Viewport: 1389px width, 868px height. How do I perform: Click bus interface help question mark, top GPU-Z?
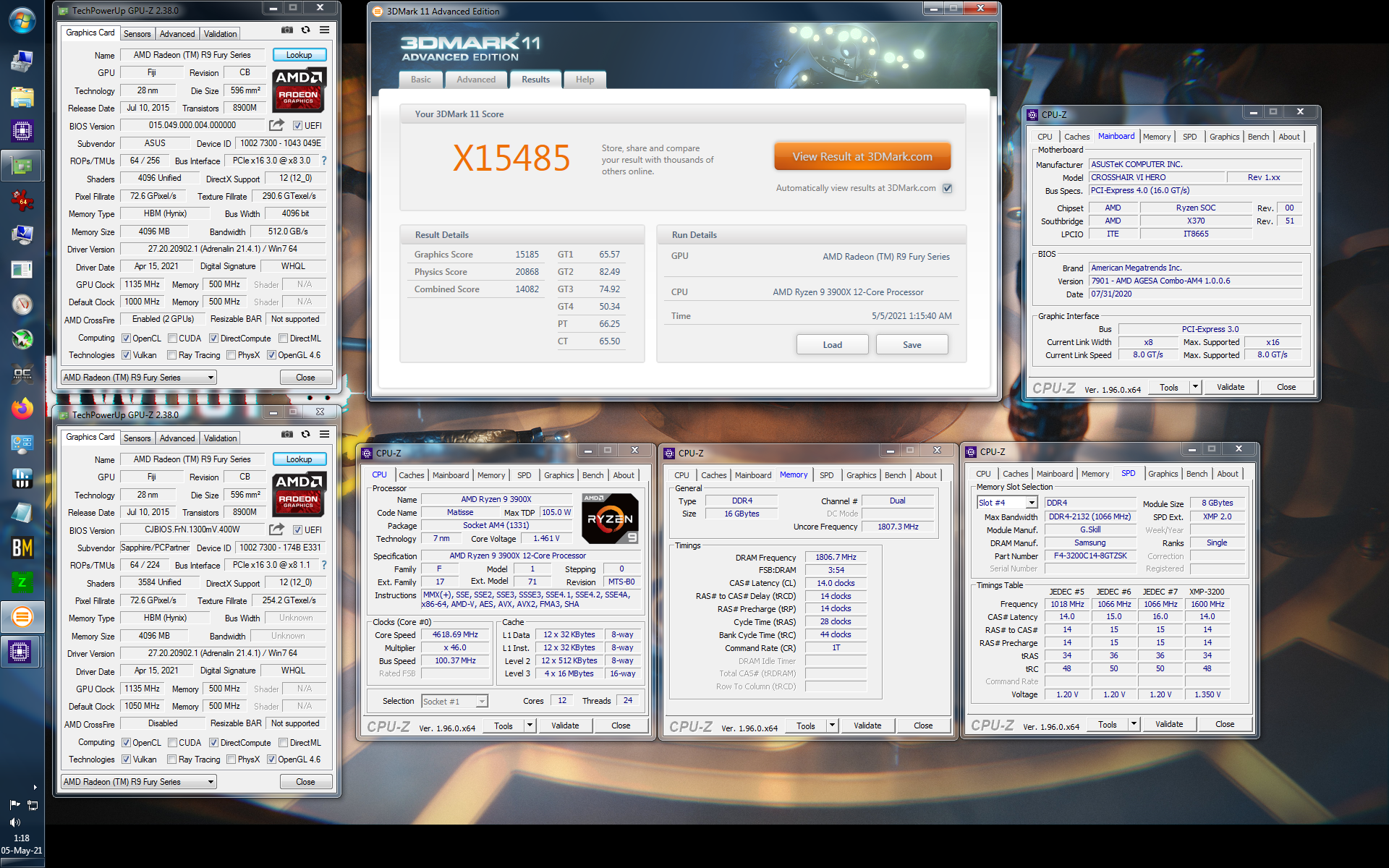(323, 161)
